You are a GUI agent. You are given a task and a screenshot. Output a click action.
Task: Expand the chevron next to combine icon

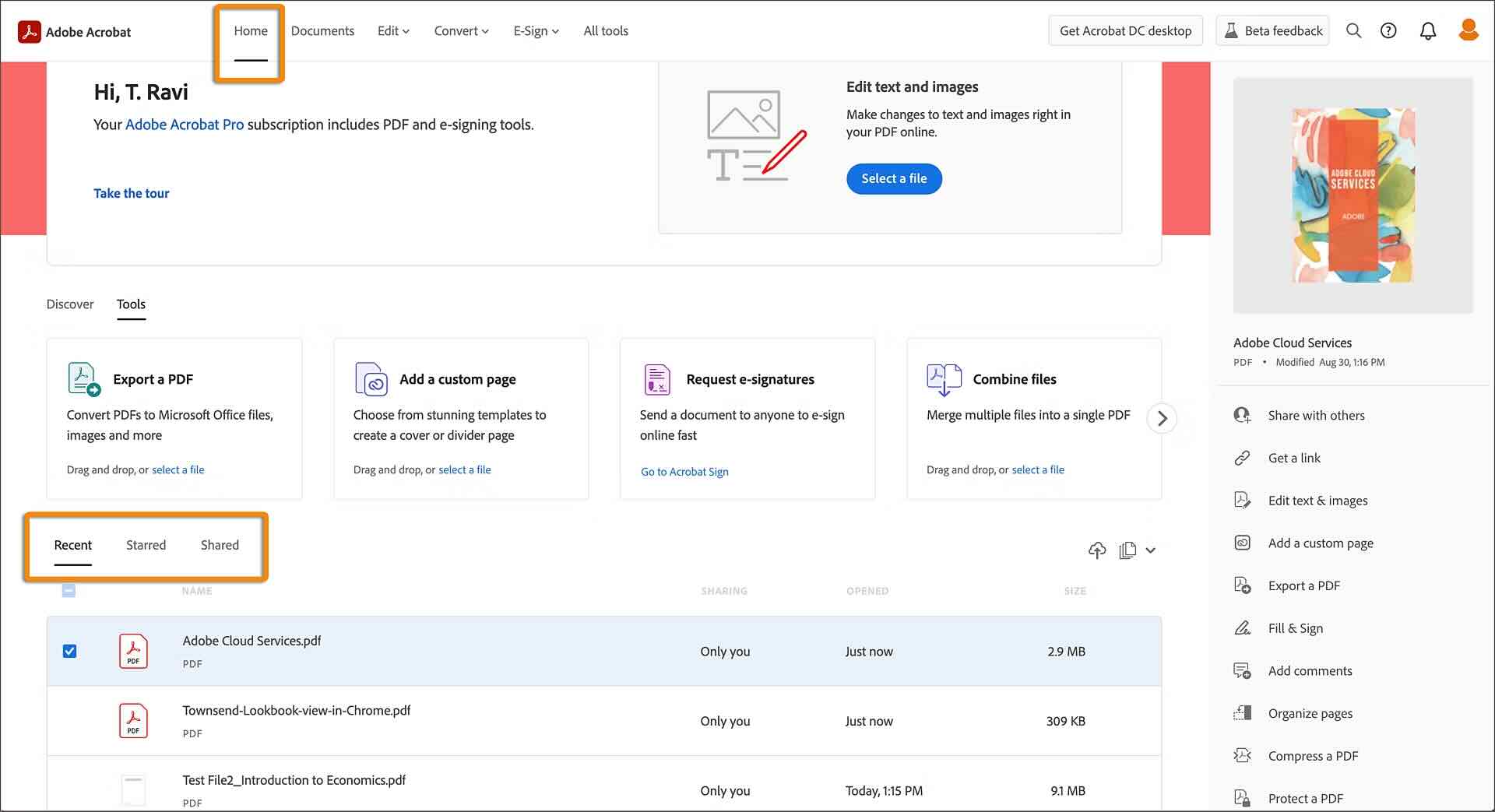(1151, 550)
